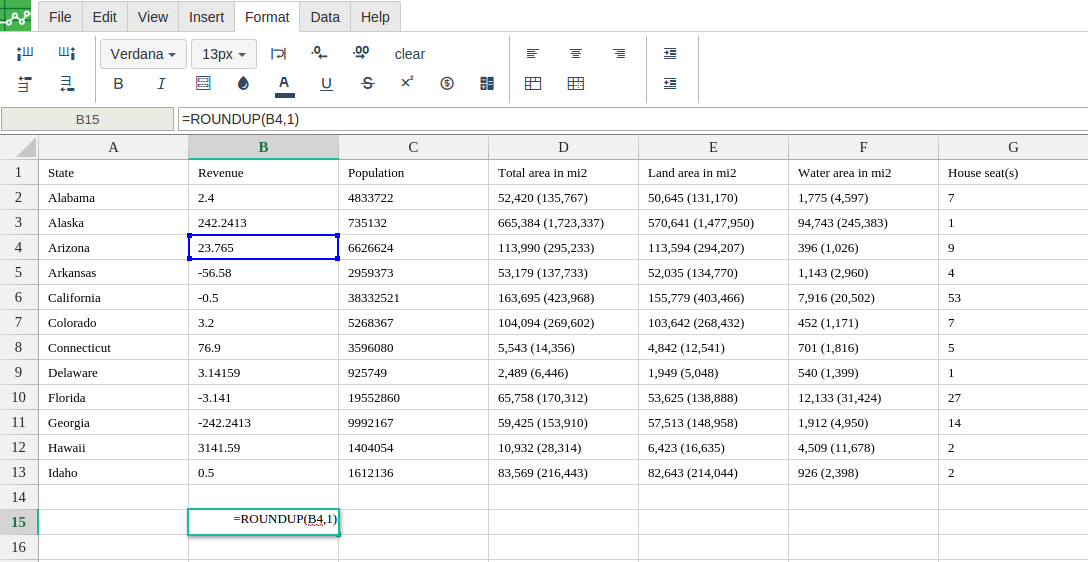Apply strikethrough to the cell
This screenshot has width=1088, height=562.
click(x=367, y=84)
